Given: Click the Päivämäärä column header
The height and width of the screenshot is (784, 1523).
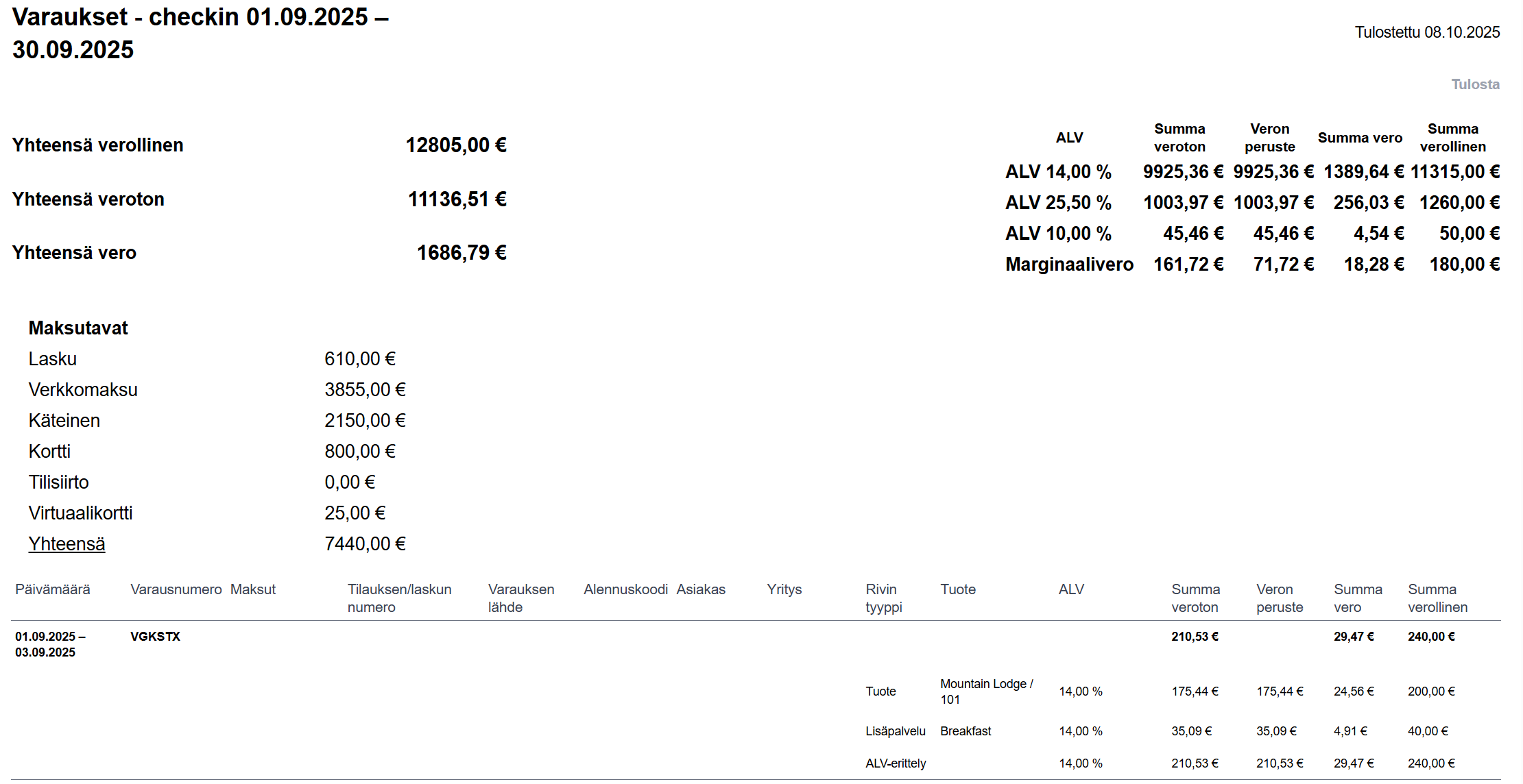Looking at the screenshot, I should pos(52,589).
